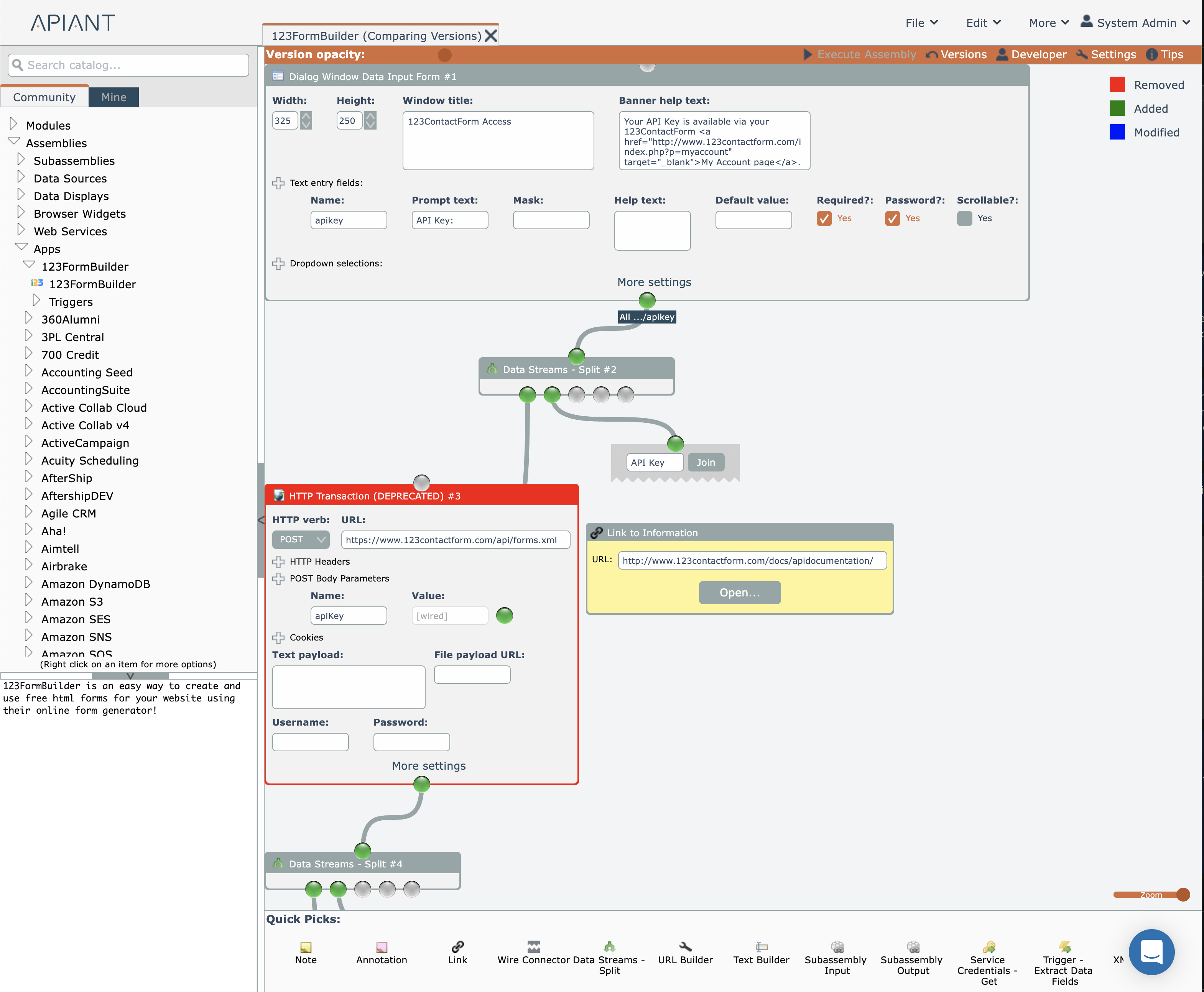Click the Open... button in Link to Information

(739, 593)
